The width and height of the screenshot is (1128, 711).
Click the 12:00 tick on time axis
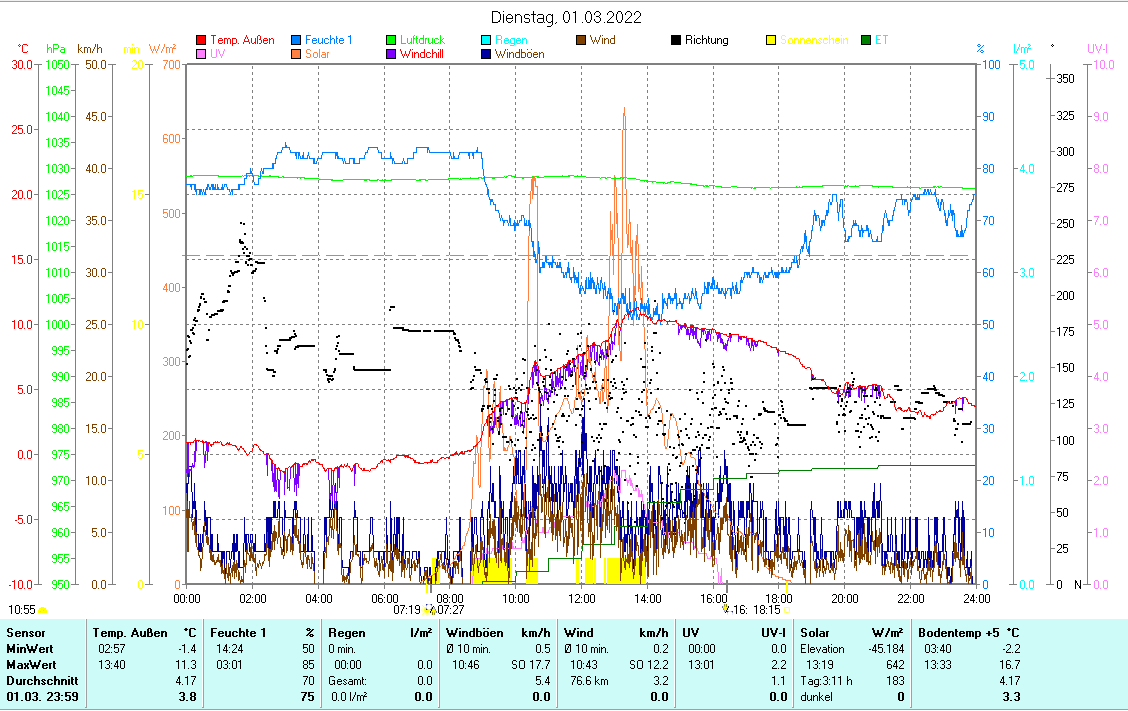[581, 598]
